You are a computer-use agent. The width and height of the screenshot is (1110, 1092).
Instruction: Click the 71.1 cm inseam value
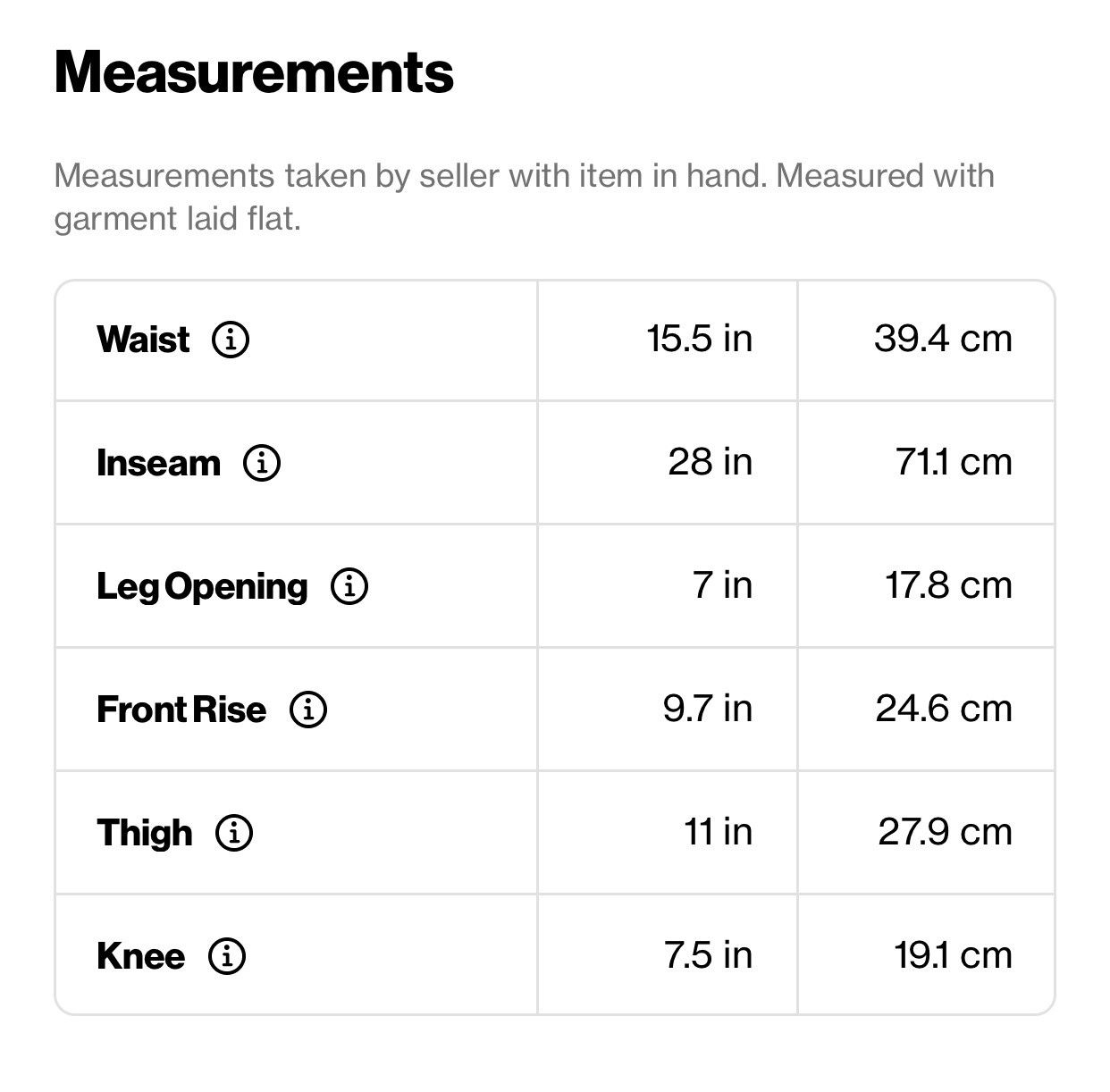(x=954, y=462)
